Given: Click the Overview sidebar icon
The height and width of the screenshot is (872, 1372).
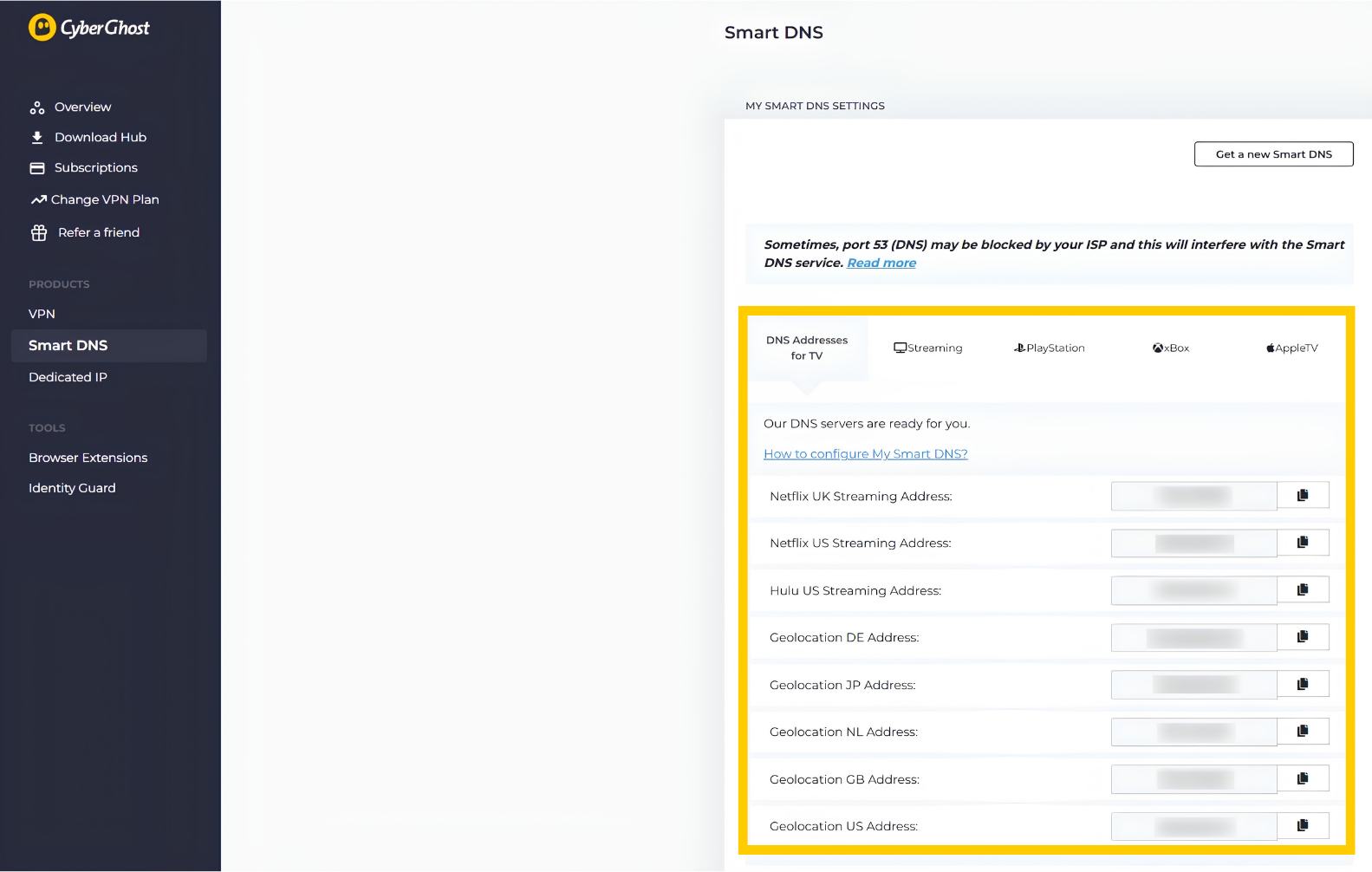Looking at the screenshot, I should tap(37, 107).
